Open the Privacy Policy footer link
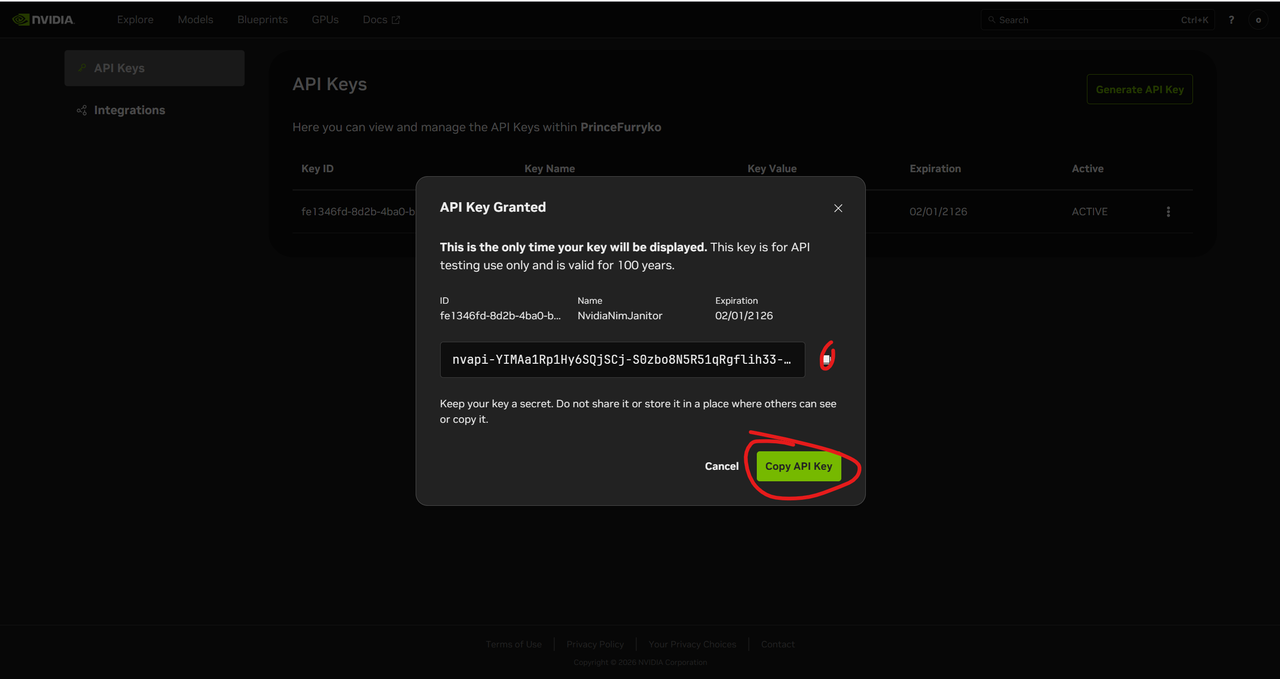 [x=595, y=645]
